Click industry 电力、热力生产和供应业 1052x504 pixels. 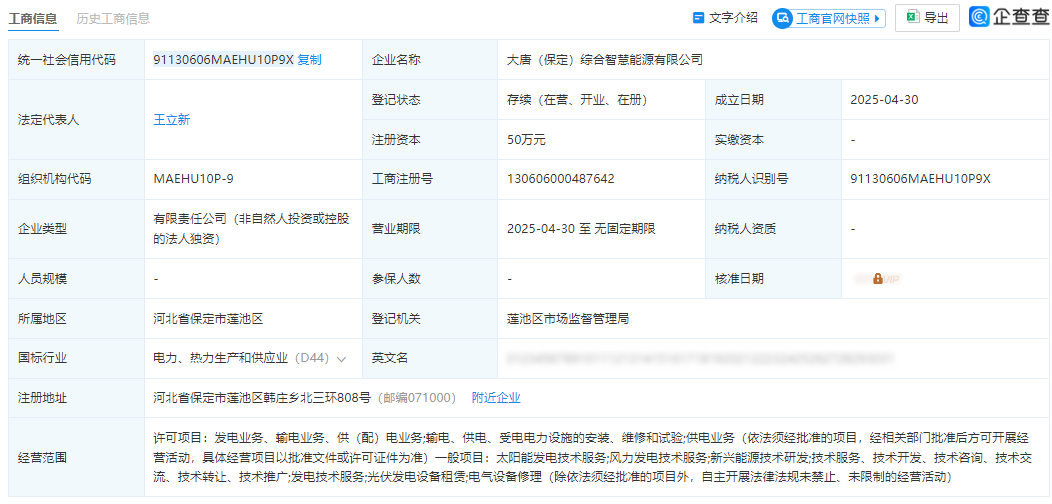[221, 358]
